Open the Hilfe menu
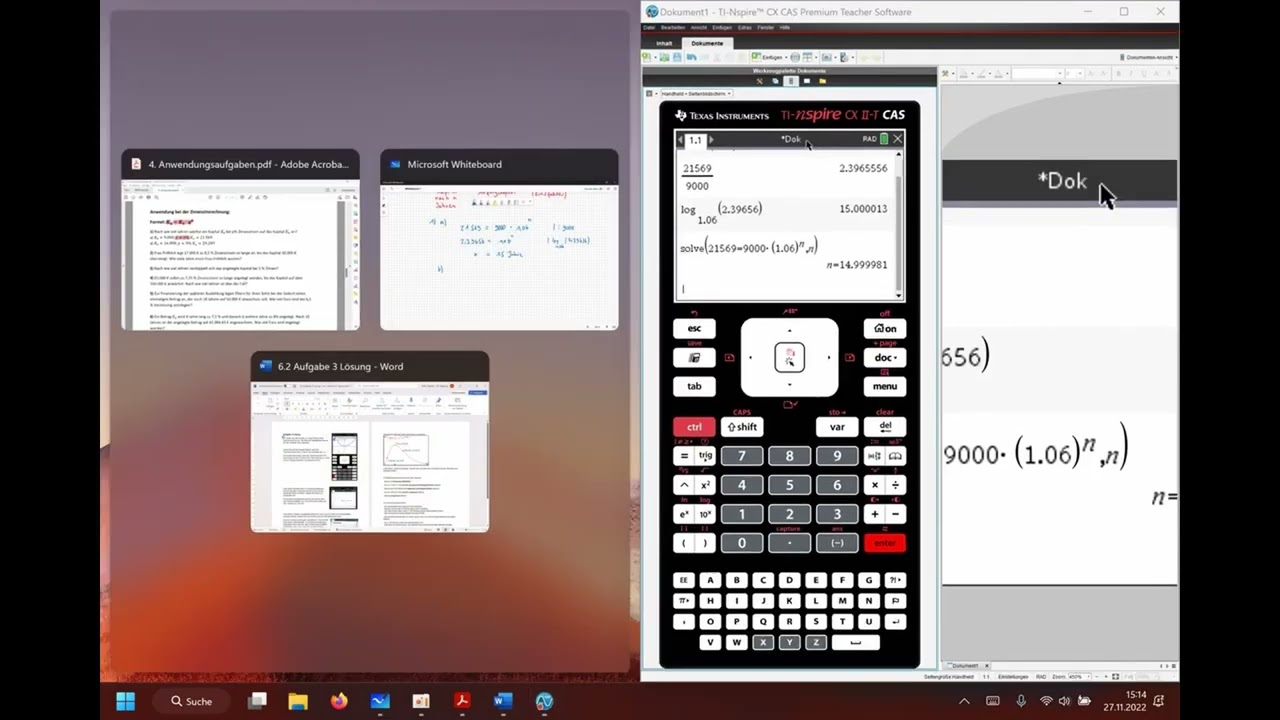Viewport: 1280px width, 720px height. (784, 28)
